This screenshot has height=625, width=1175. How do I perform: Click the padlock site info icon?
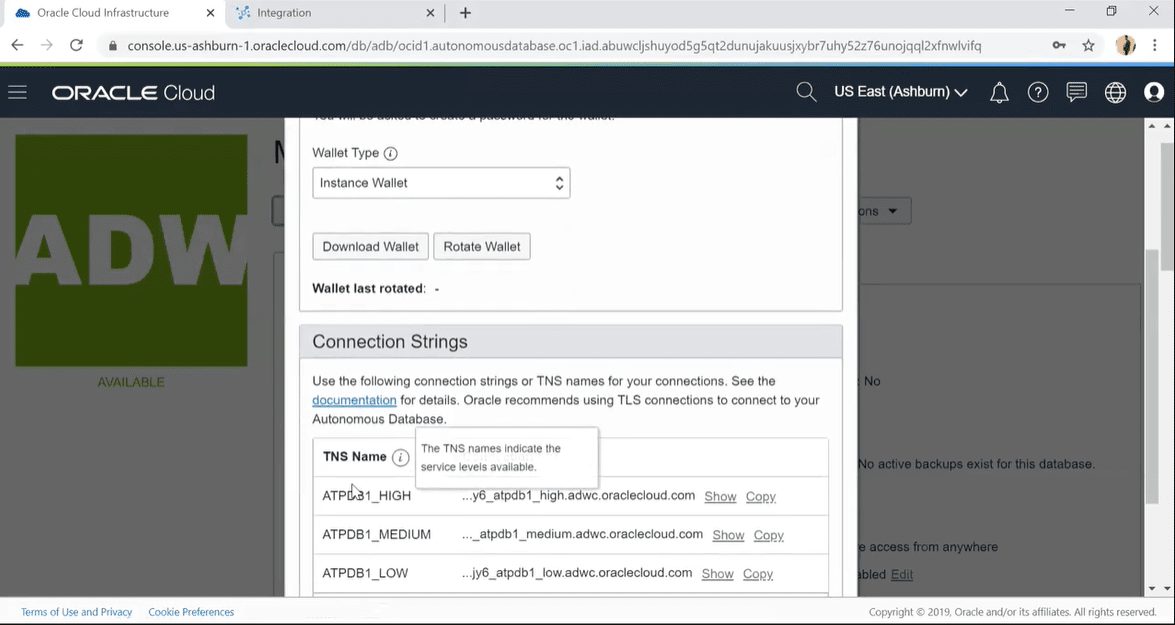click(x=113, y=46)
